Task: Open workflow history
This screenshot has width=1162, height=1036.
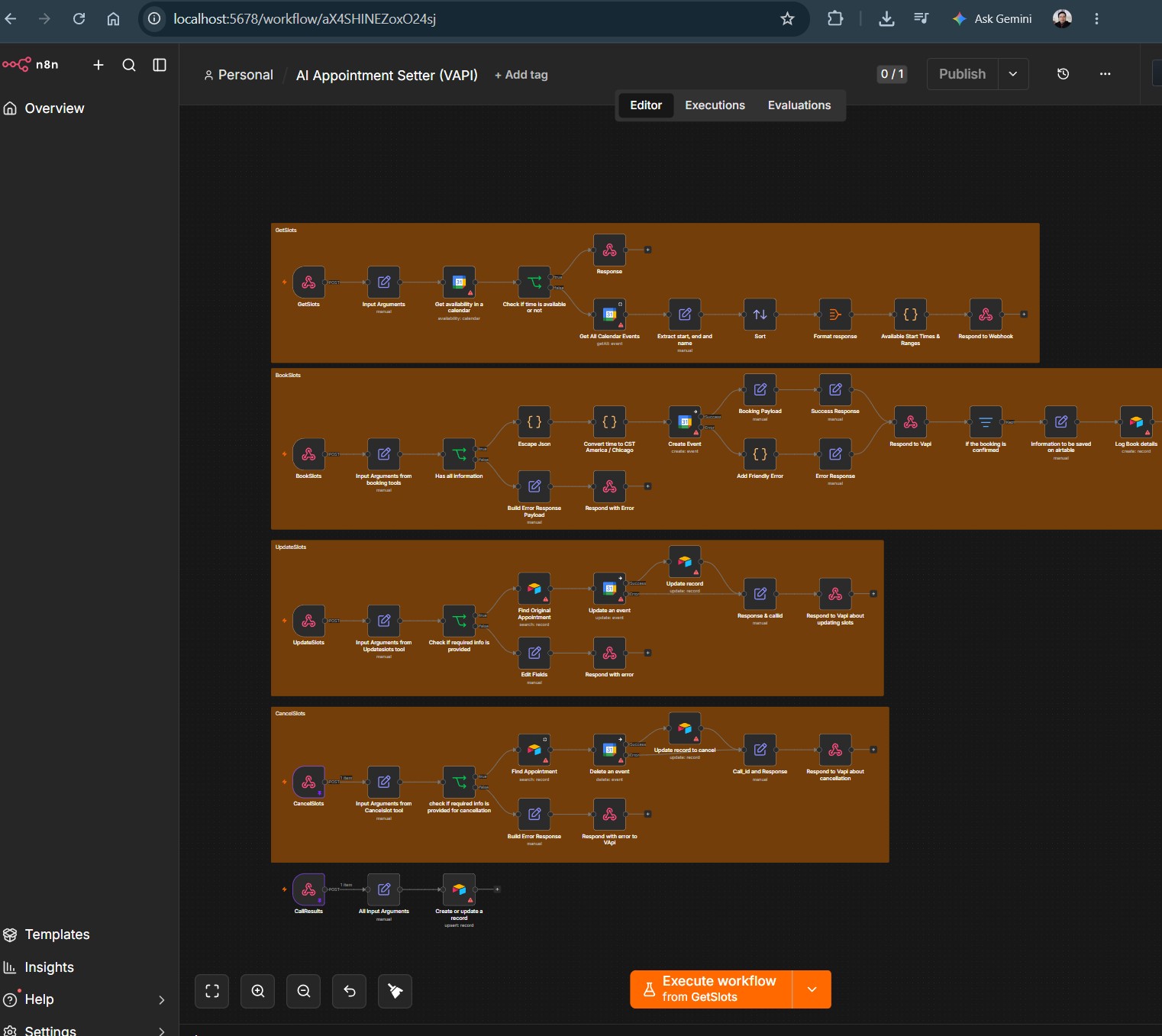Action: [x=1063, y=74]
